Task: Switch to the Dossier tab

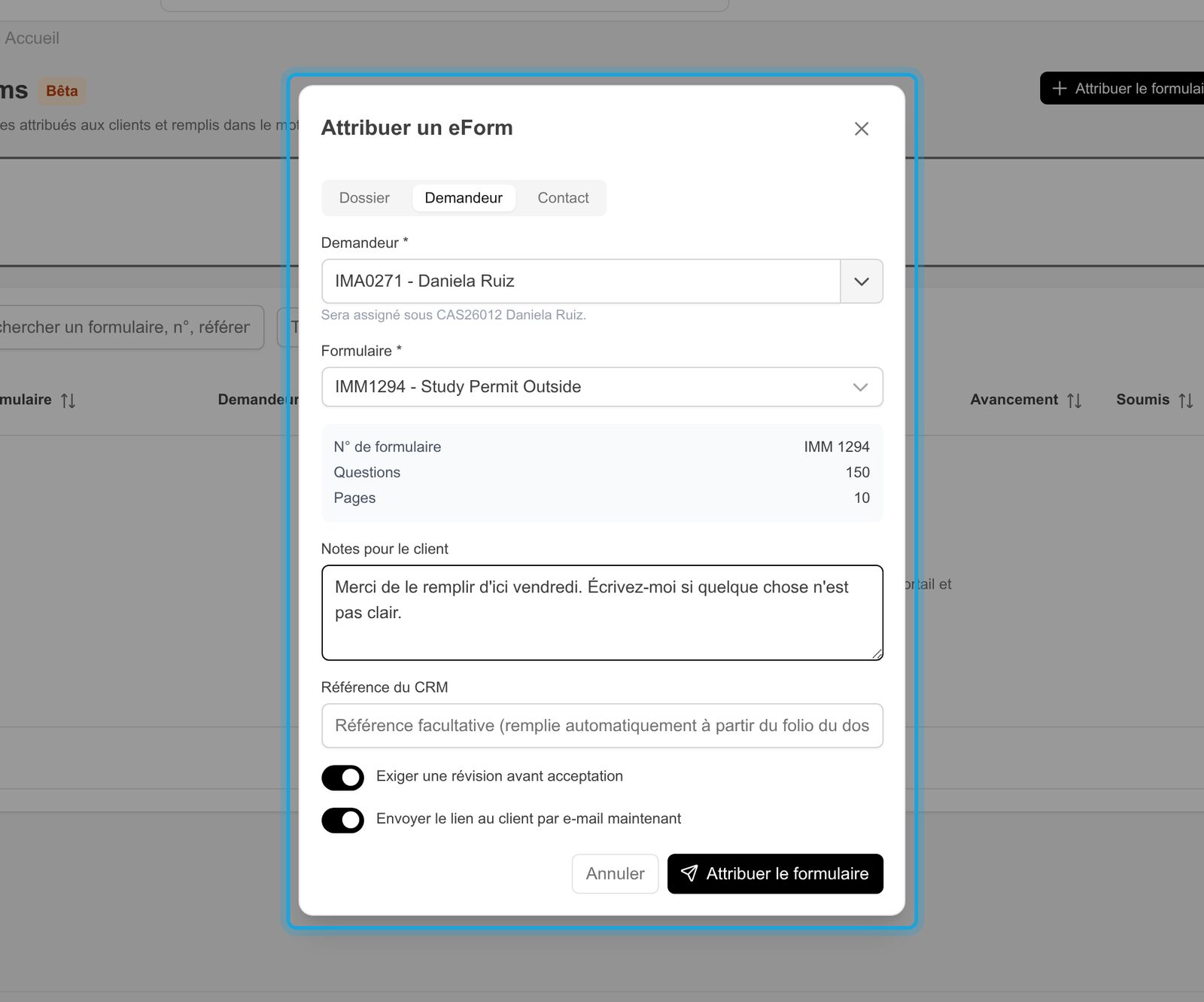Action: tap(364, 198)
